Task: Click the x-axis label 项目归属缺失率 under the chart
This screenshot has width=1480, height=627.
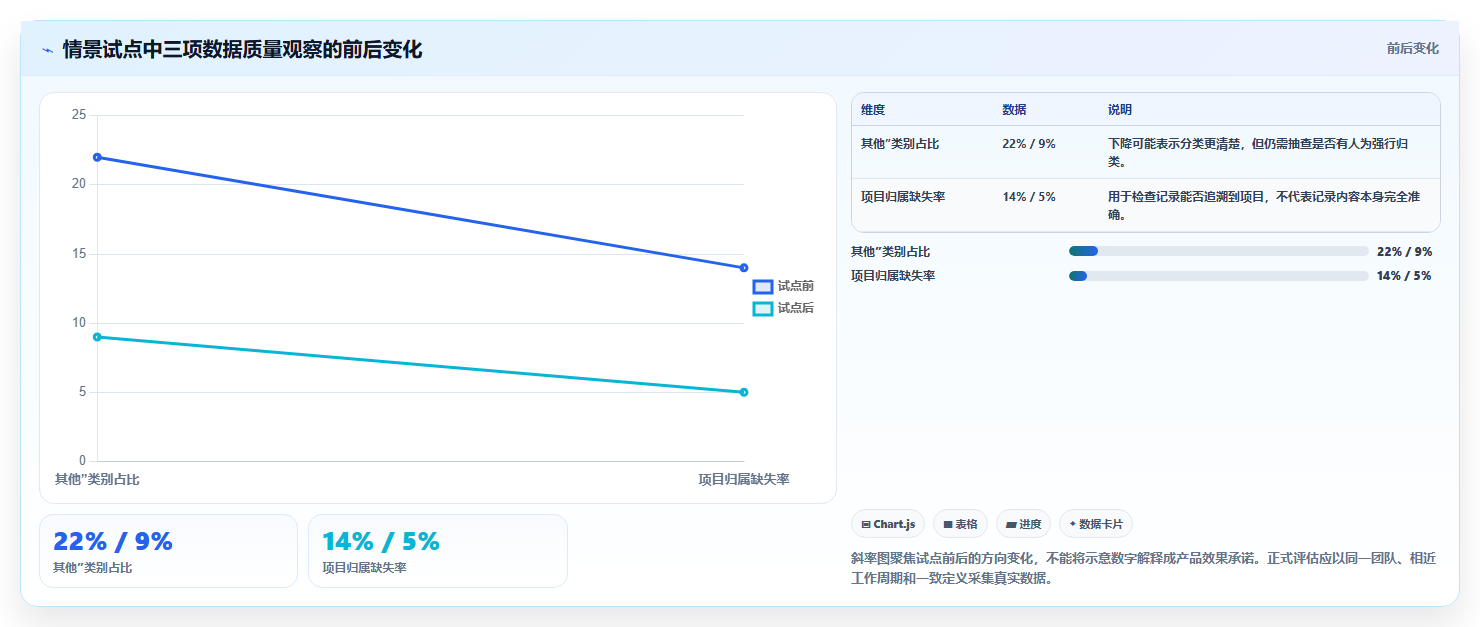Action: point(744,480)
